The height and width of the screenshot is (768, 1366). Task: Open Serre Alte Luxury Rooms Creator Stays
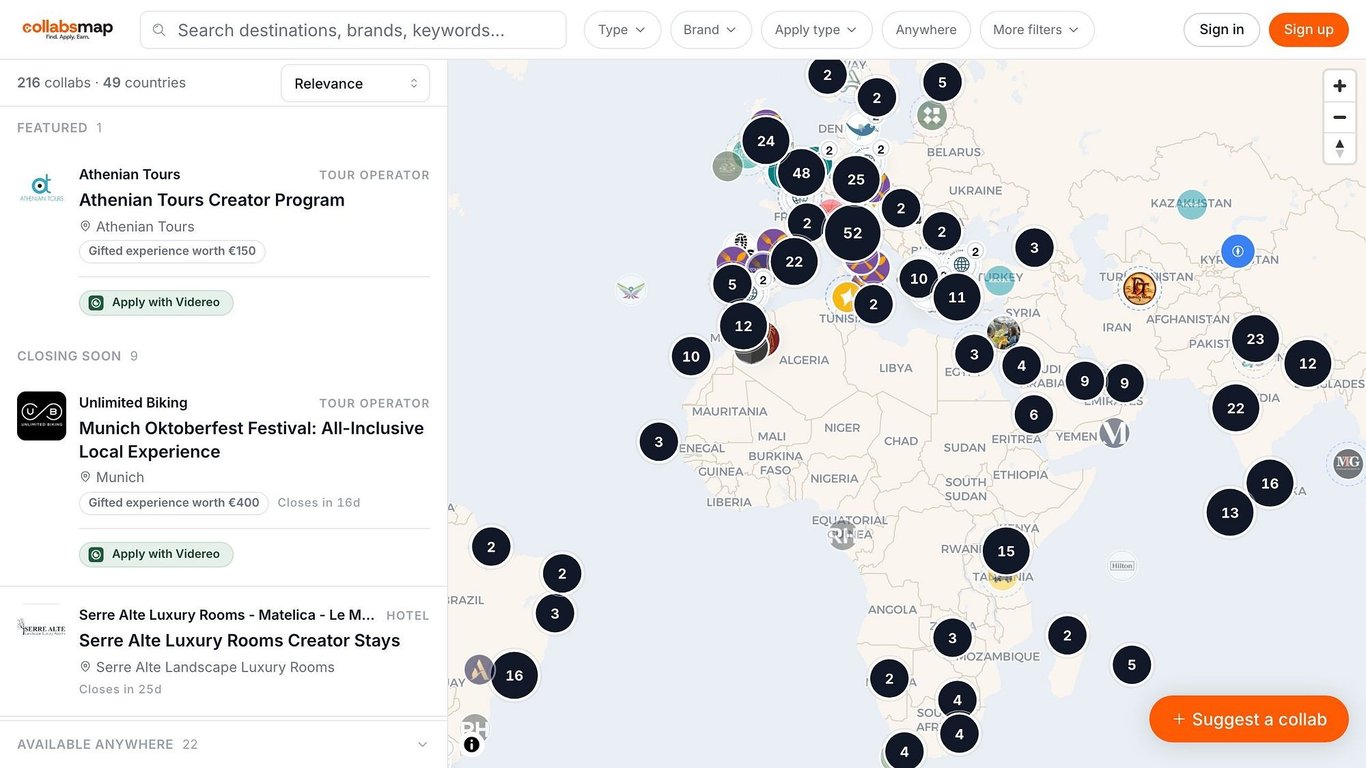(x=240, y=640)
